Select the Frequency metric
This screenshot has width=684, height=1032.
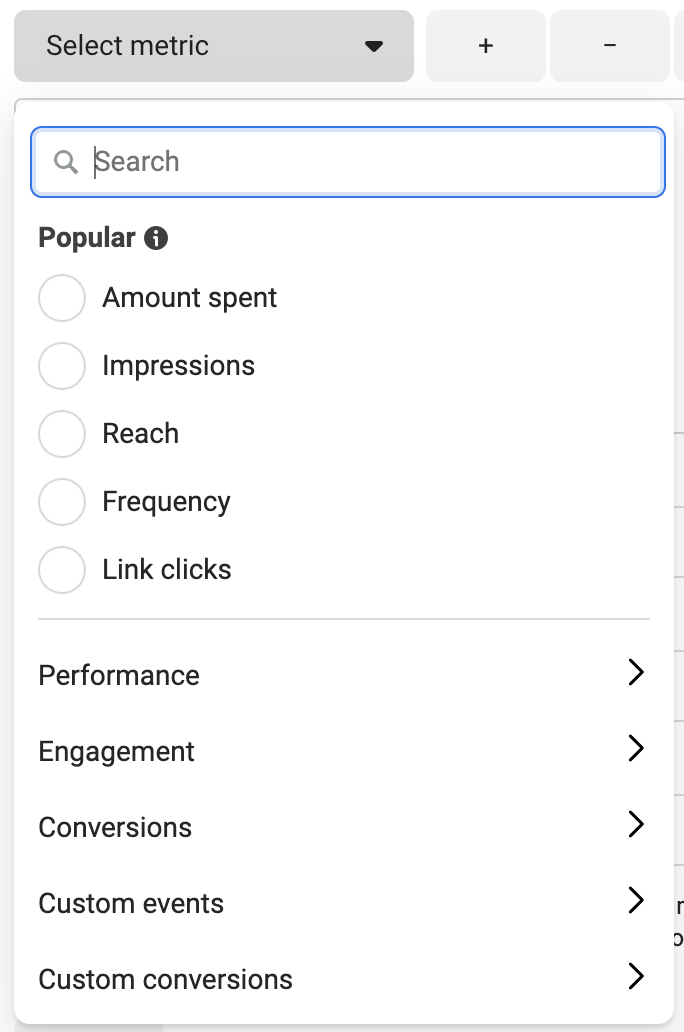click(62, 501)
